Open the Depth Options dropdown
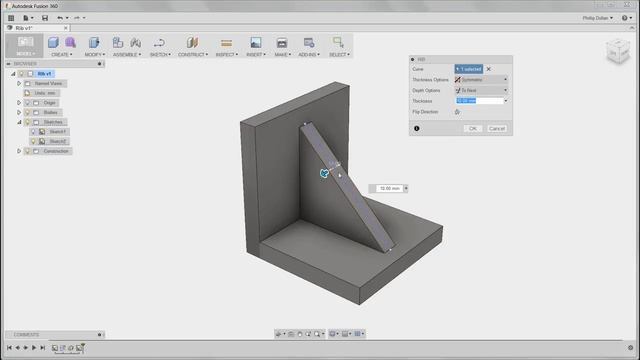This screenshot has width=640, height=360. pyautogui.click(x=482, y=90)
